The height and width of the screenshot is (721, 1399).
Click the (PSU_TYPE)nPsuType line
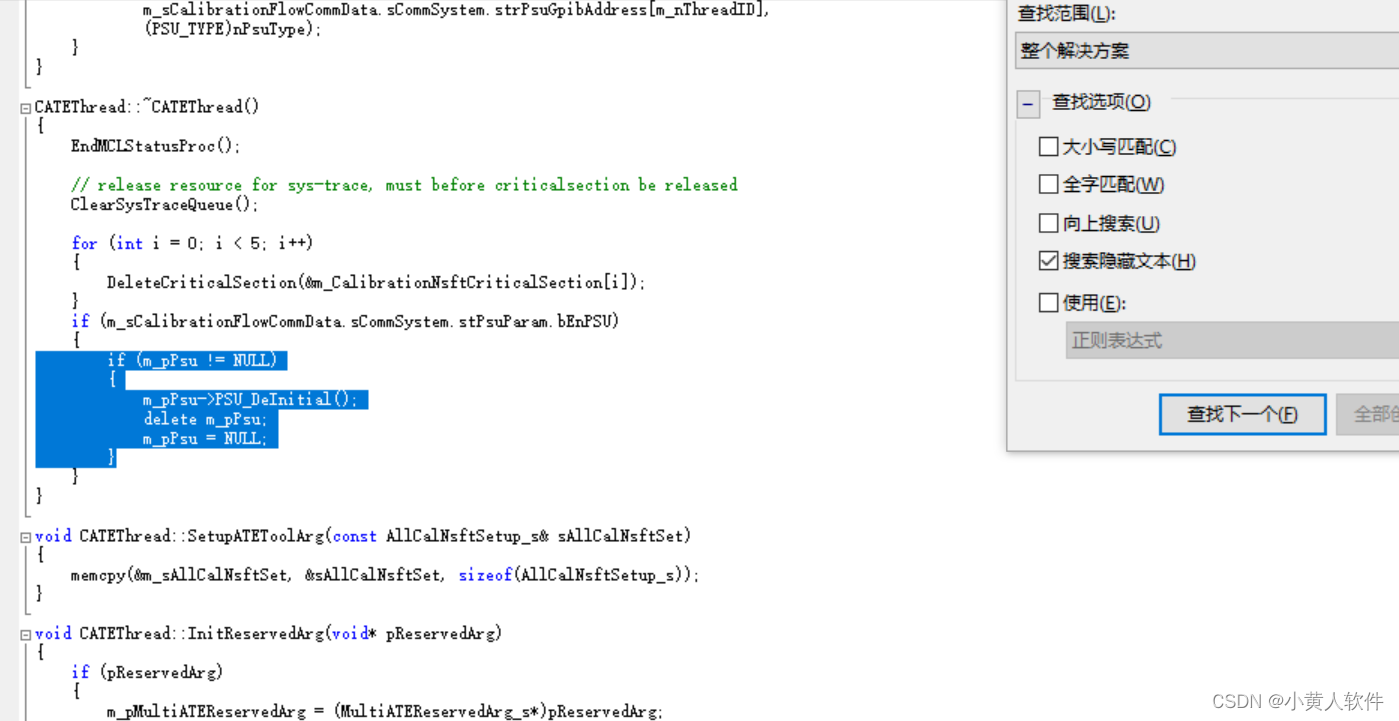pos(232,29)
